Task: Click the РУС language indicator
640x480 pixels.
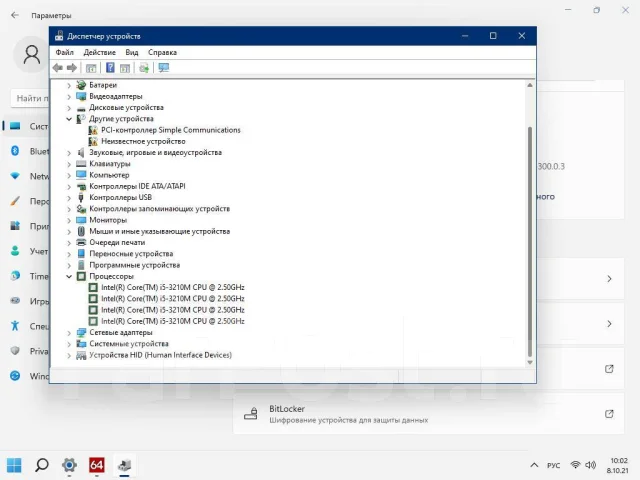Action: pos(553,465)
